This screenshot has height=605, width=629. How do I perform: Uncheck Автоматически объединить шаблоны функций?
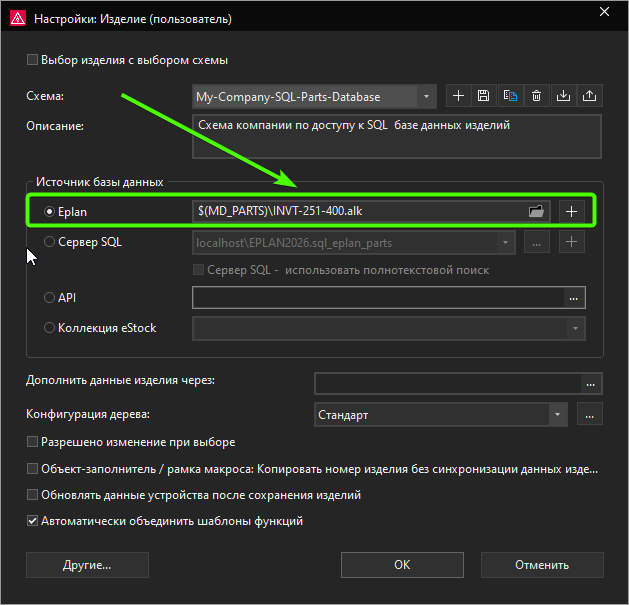point(32,521)
